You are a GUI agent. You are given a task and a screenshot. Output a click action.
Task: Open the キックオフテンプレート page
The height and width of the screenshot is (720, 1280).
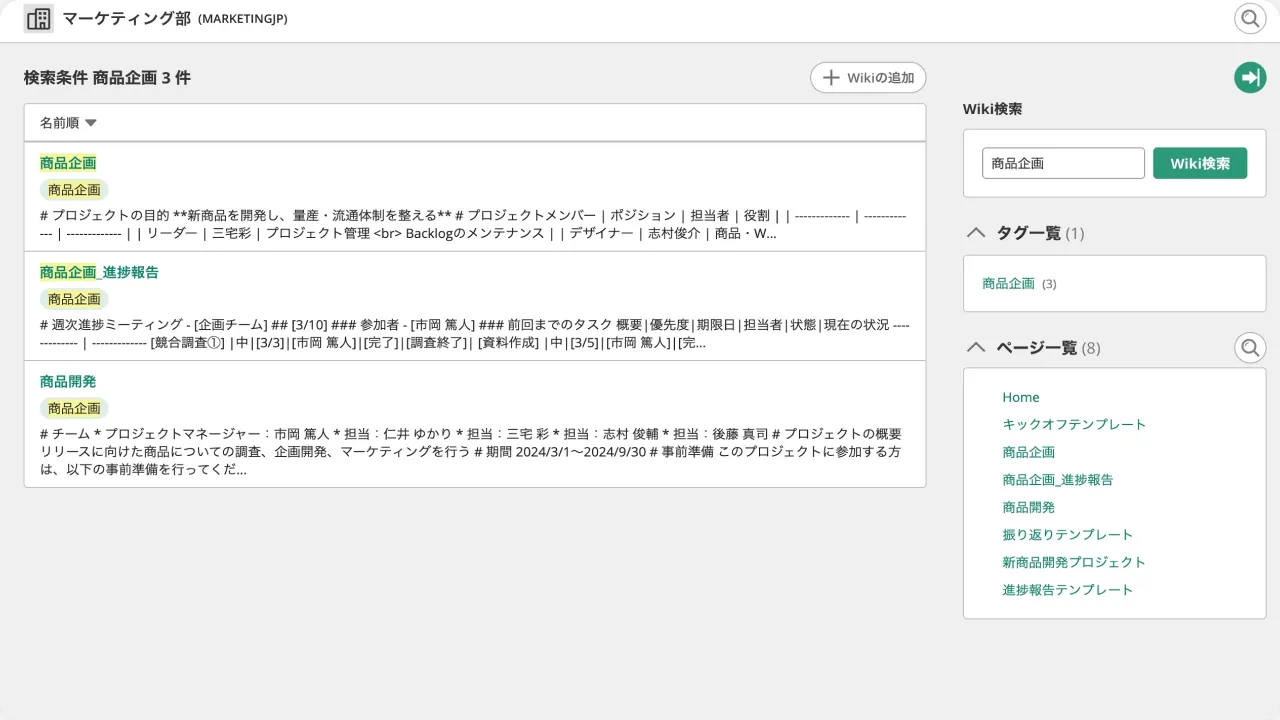pyautogui.click(x=1074, y=424)
